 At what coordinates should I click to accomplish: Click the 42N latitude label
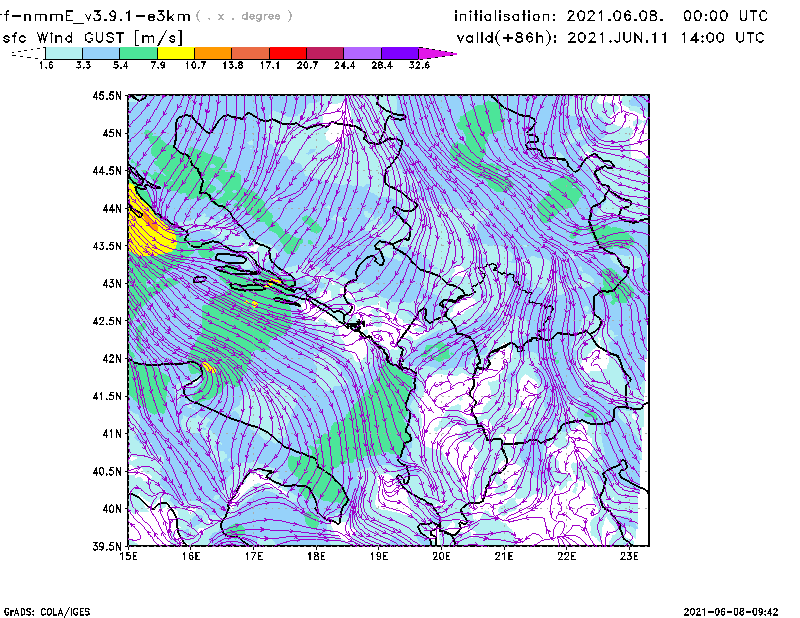pyautogui.click(x=112, y=358)
